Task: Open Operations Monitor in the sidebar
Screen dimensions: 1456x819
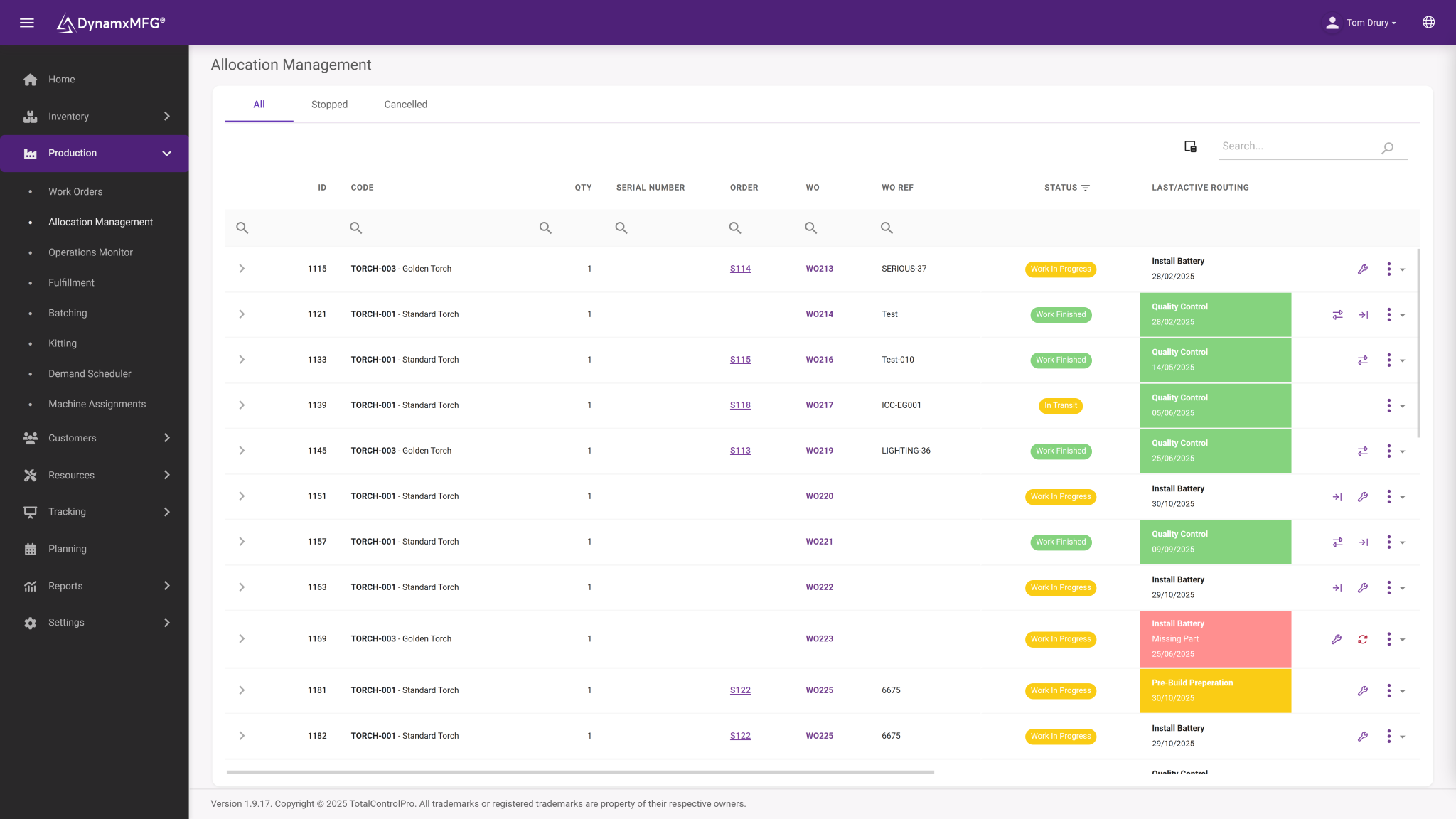Action: coord(90,252)
